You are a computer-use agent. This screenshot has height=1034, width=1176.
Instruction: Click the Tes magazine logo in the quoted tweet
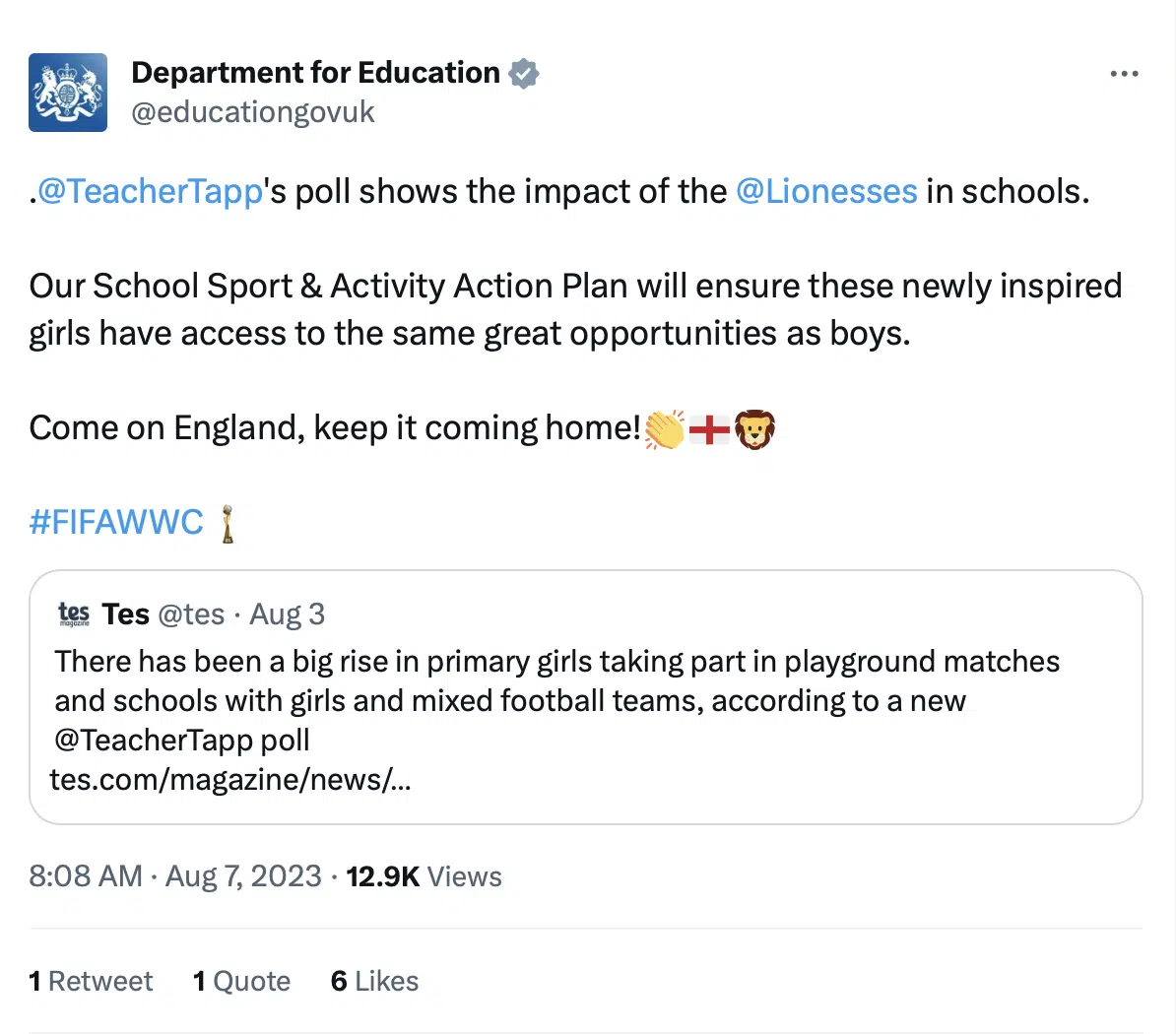(73, 613)
